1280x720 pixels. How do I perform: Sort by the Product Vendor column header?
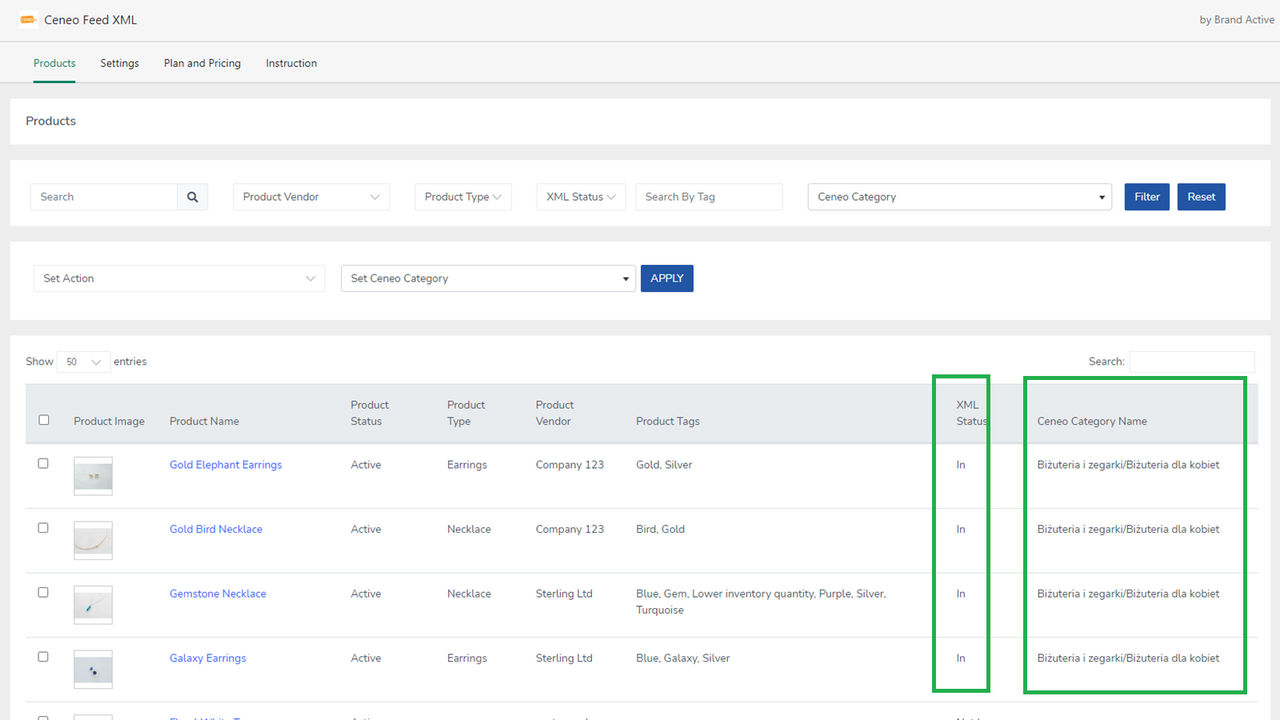(555, 413)
